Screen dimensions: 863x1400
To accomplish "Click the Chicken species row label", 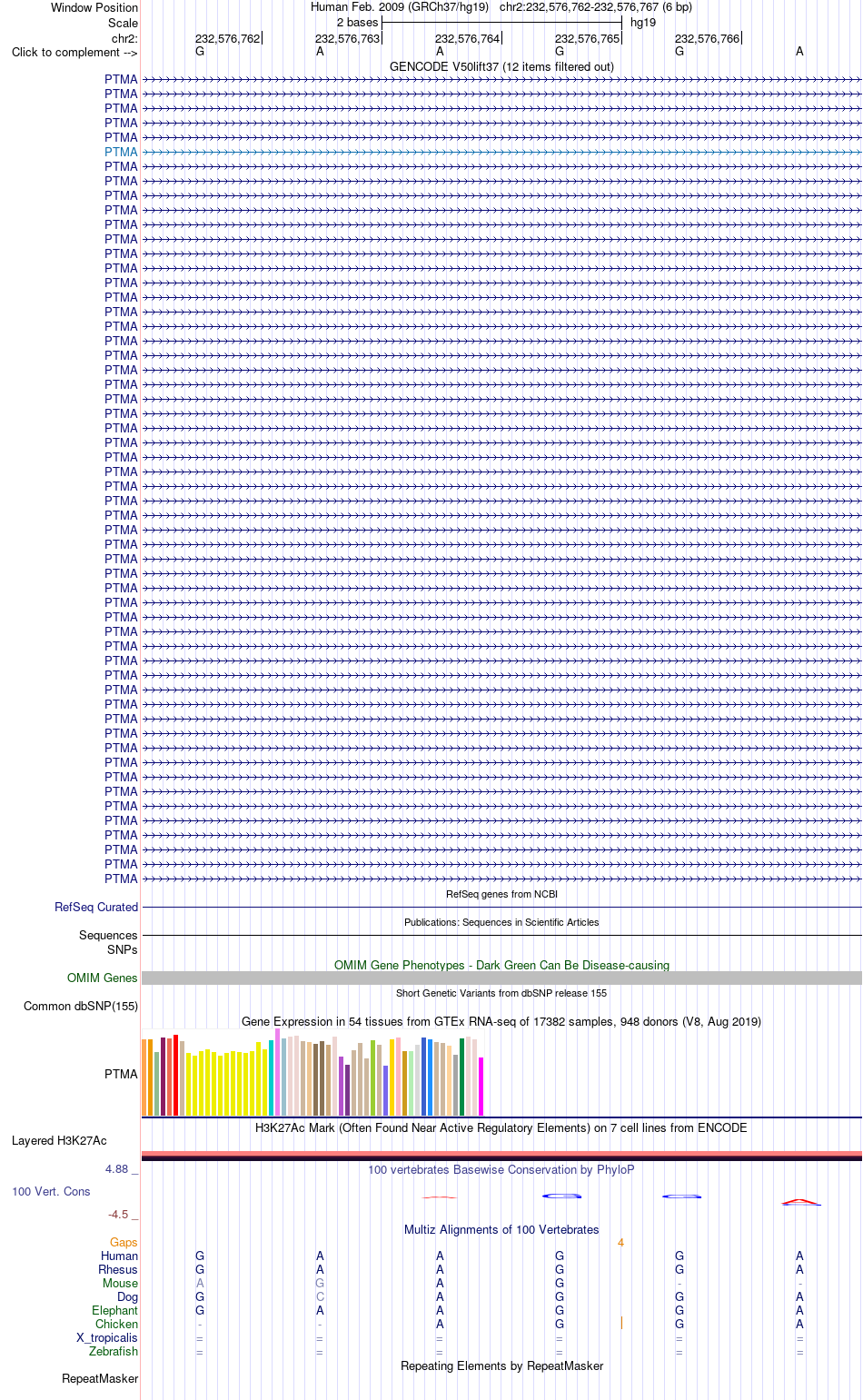I will click(x=116, y=1324).
